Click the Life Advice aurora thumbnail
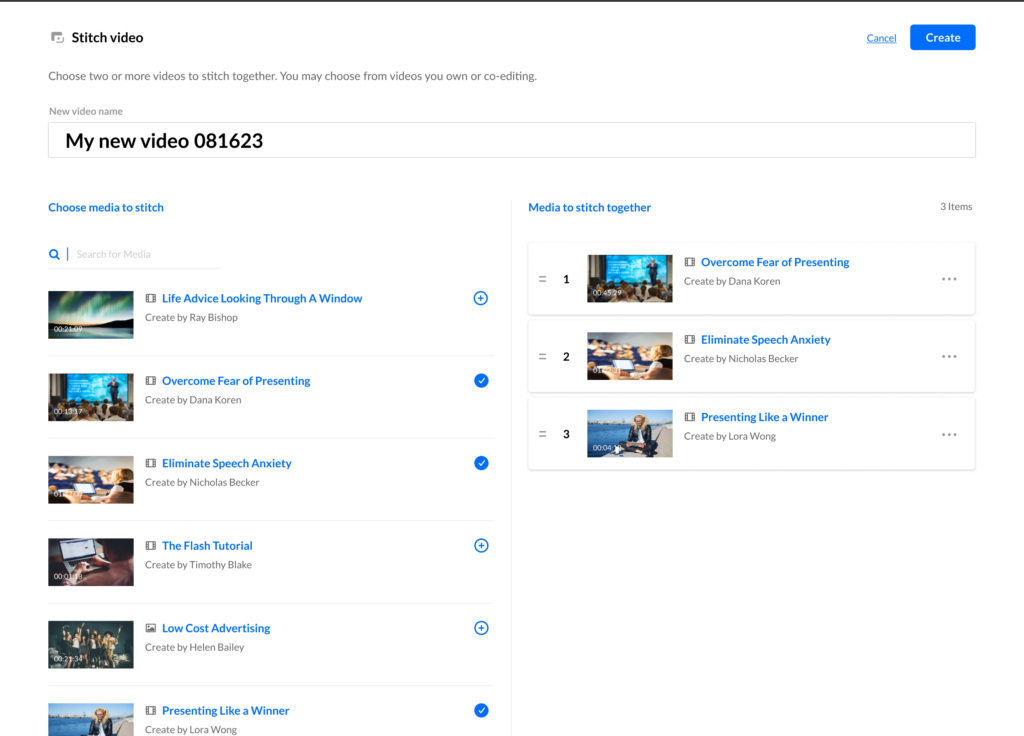The image size is (1024, 736). (91, 315)
